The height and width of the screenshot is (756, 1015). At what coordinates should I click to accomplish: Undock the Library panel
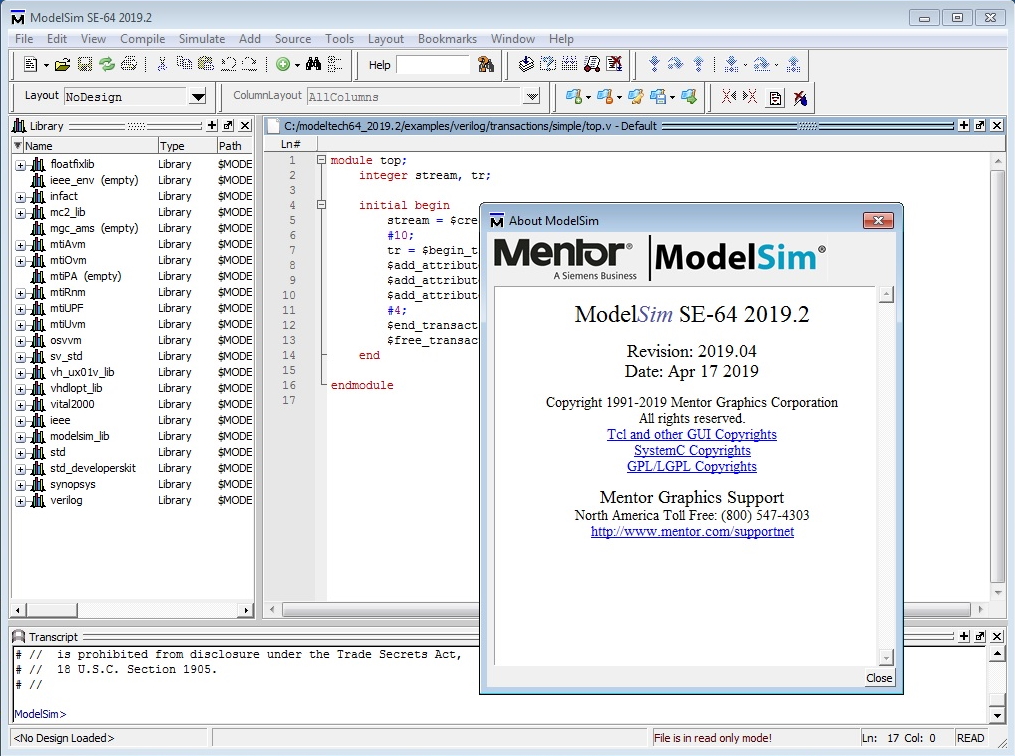point(228,126)
